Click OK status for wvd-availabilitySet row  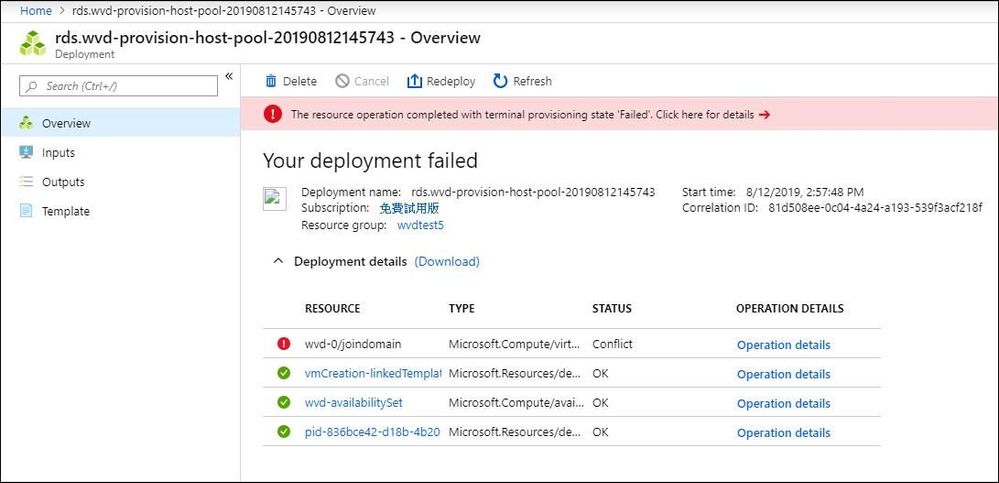[x=600, y=403]
